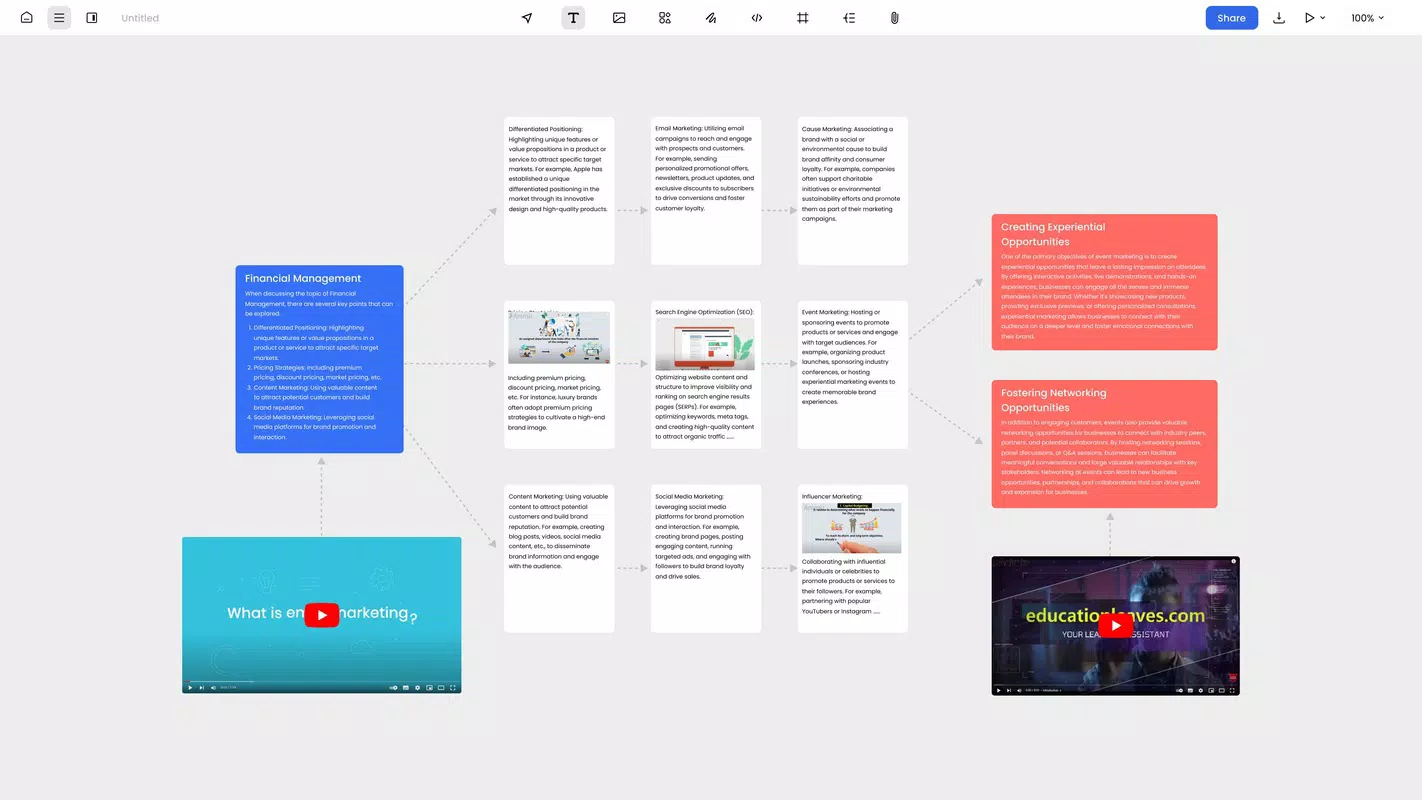Image resolution: width=1422 pixels, height=800 pixels.
Task: Select the Event Marketing card text
Action: [x=850, y=357]
